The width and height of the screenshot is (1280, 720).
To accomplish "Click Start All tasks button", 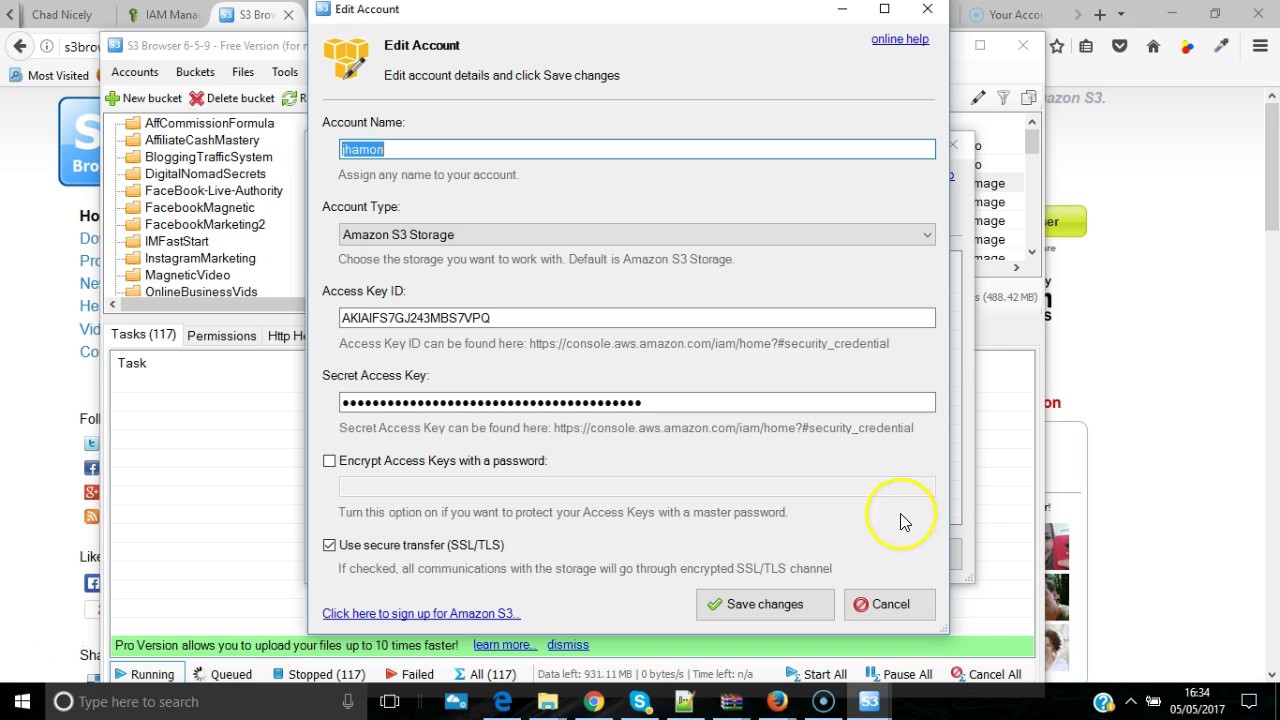I will click(x=817, y=674).
